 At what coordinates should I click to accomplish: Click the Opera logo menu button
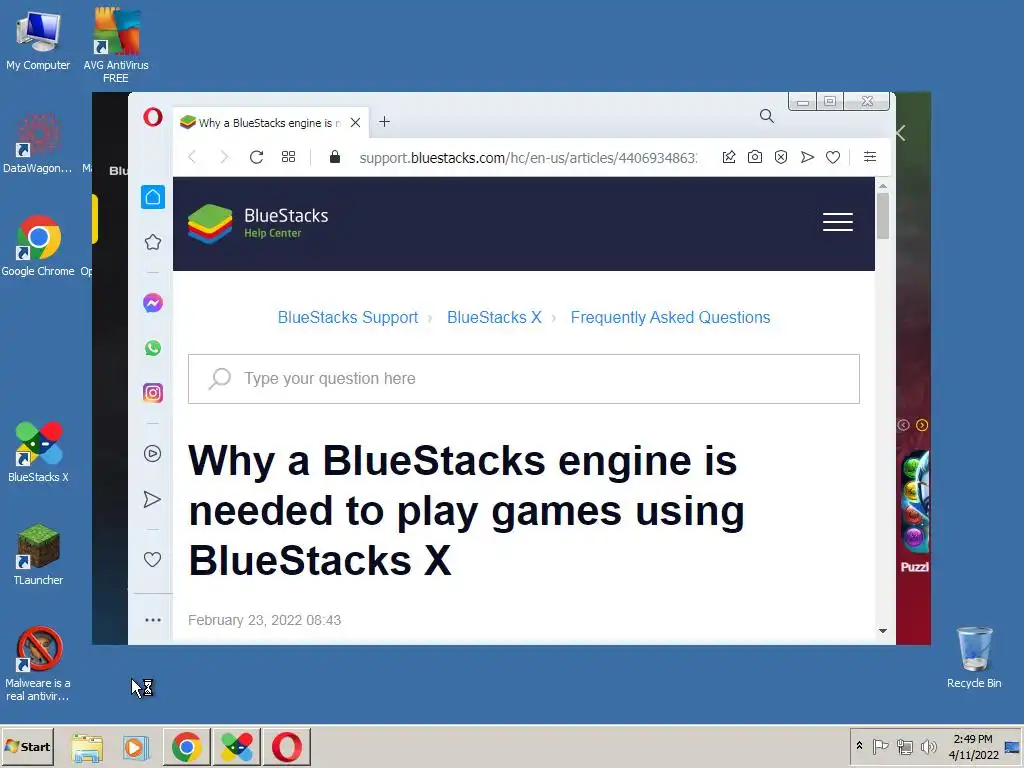coord(153,117)
